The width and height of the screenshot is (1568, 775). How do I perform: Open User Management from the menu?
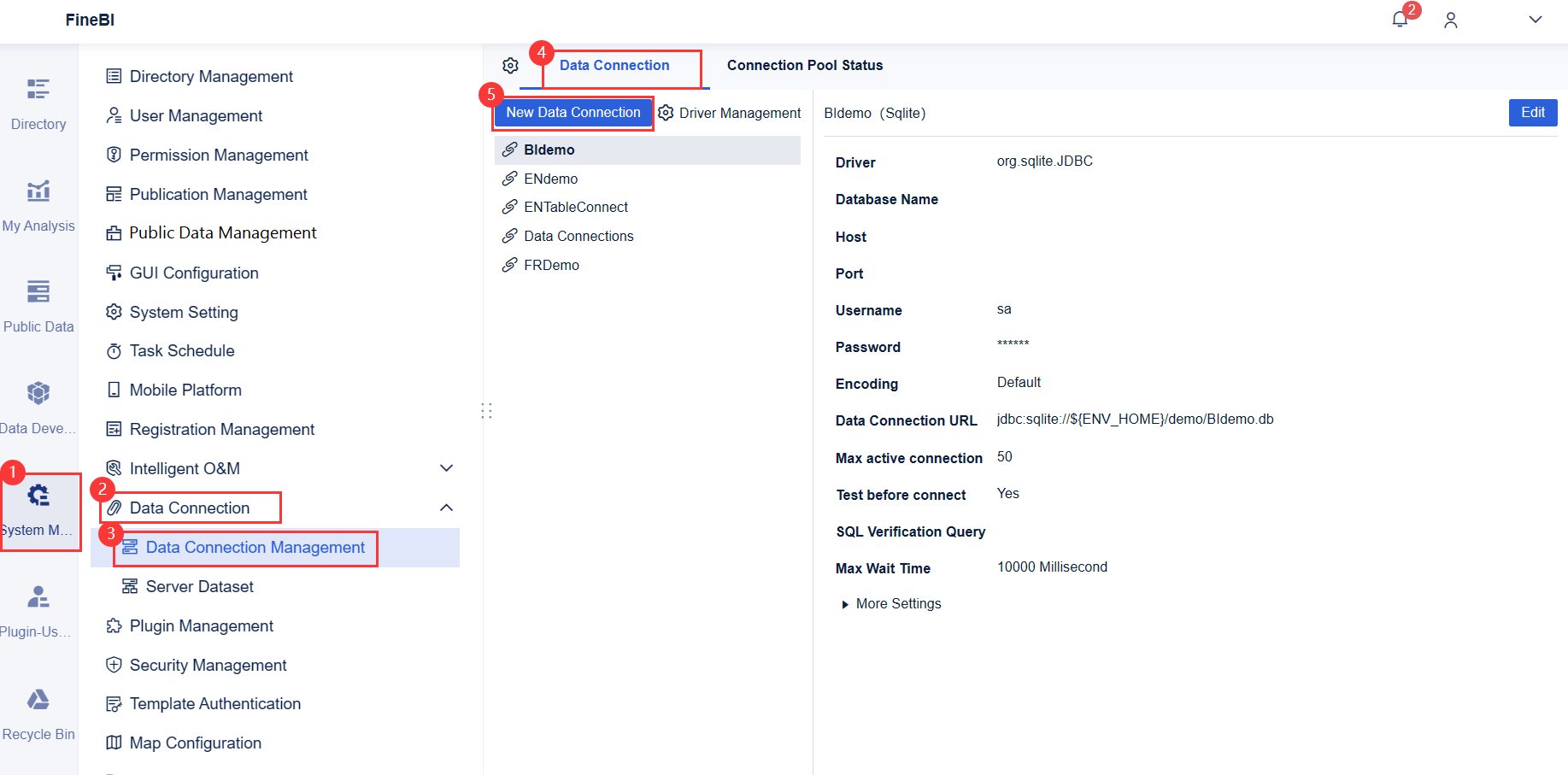point(196,115)
